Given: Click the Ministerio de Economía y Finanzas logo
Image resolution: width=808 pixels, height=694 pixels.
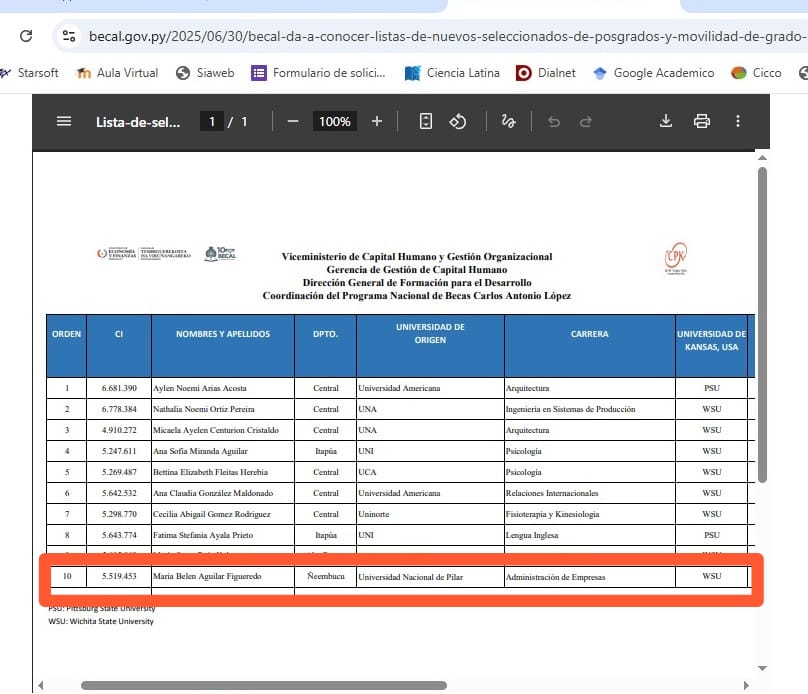Looking at the screenshot, I should (144, 253).
